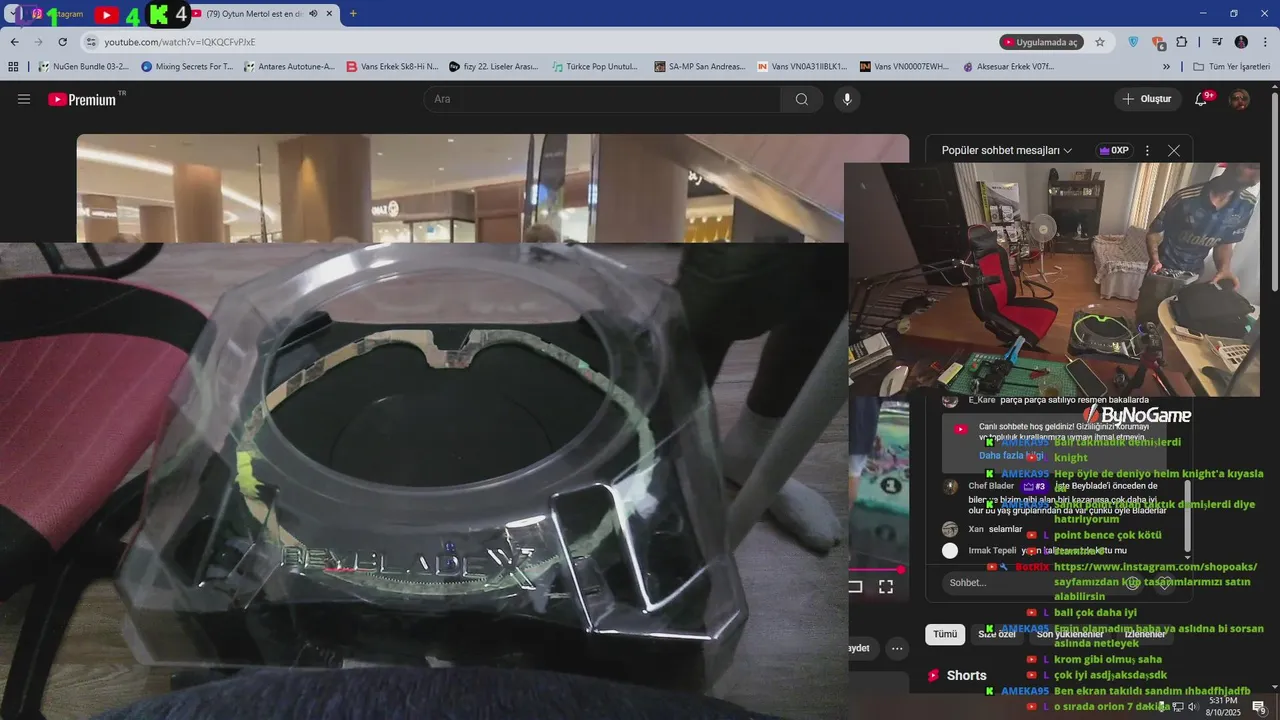Enter fullscreen on the video player
This screenshot has height=720, width=1280.
coord(886,587)
